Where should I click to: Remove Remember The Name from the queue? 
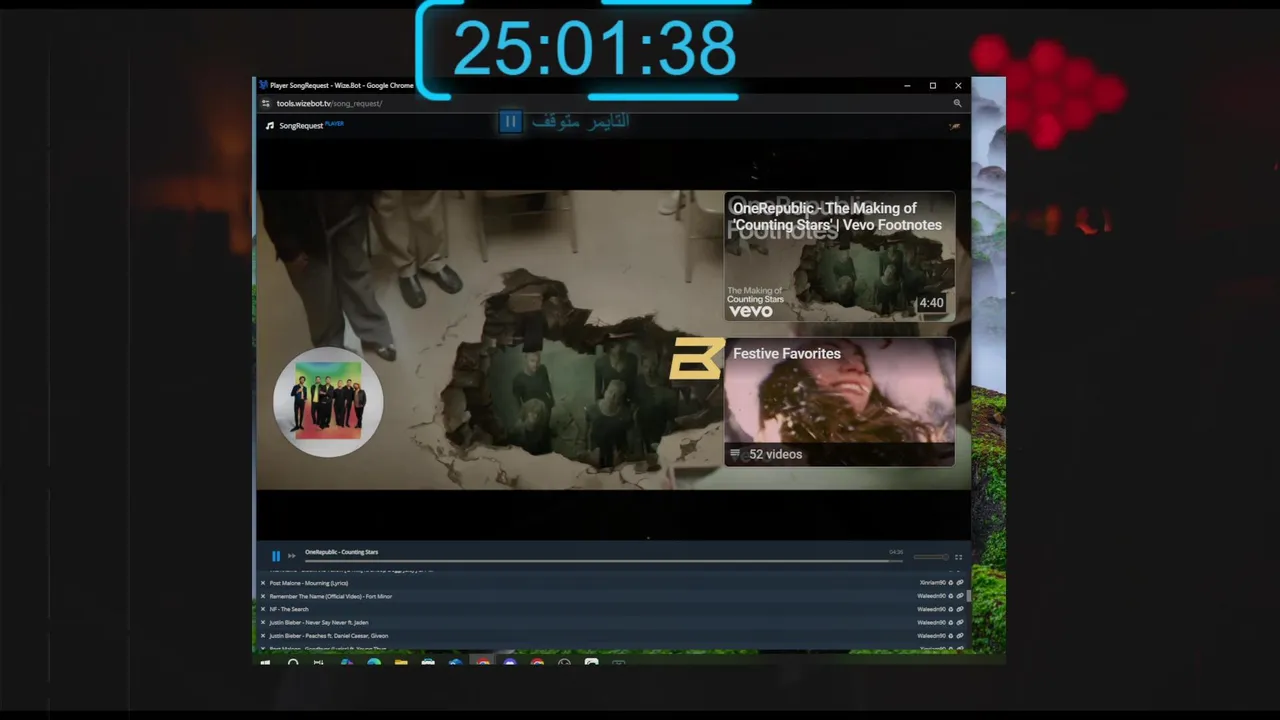point(263,596)
